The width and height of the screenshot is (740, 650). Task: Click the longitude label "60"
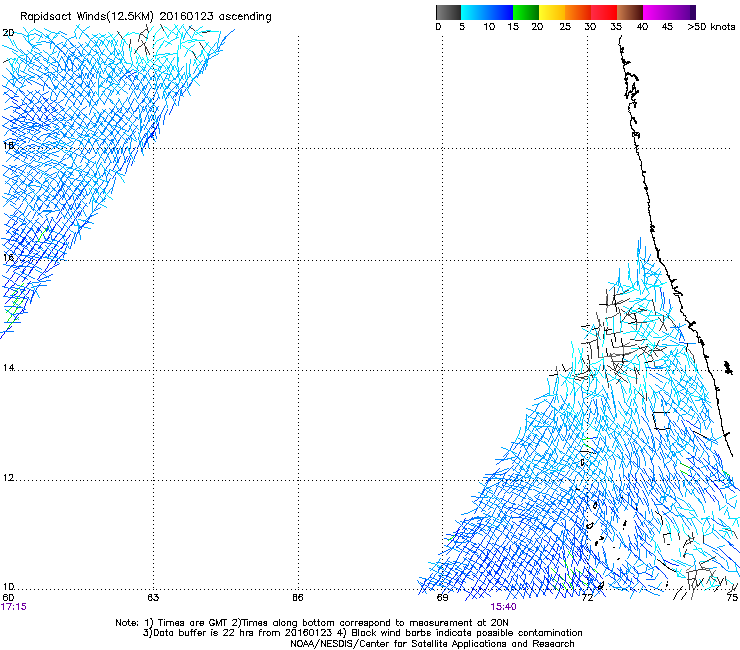pyautogui.click(x=8, y=598)
